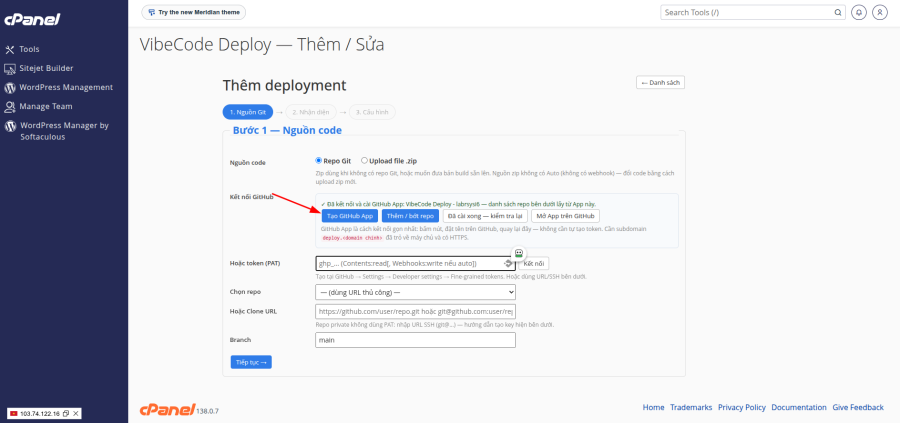Open the Give Feedback footer link
The height and width of the screenshot is (423, 900).
[858, 408]
